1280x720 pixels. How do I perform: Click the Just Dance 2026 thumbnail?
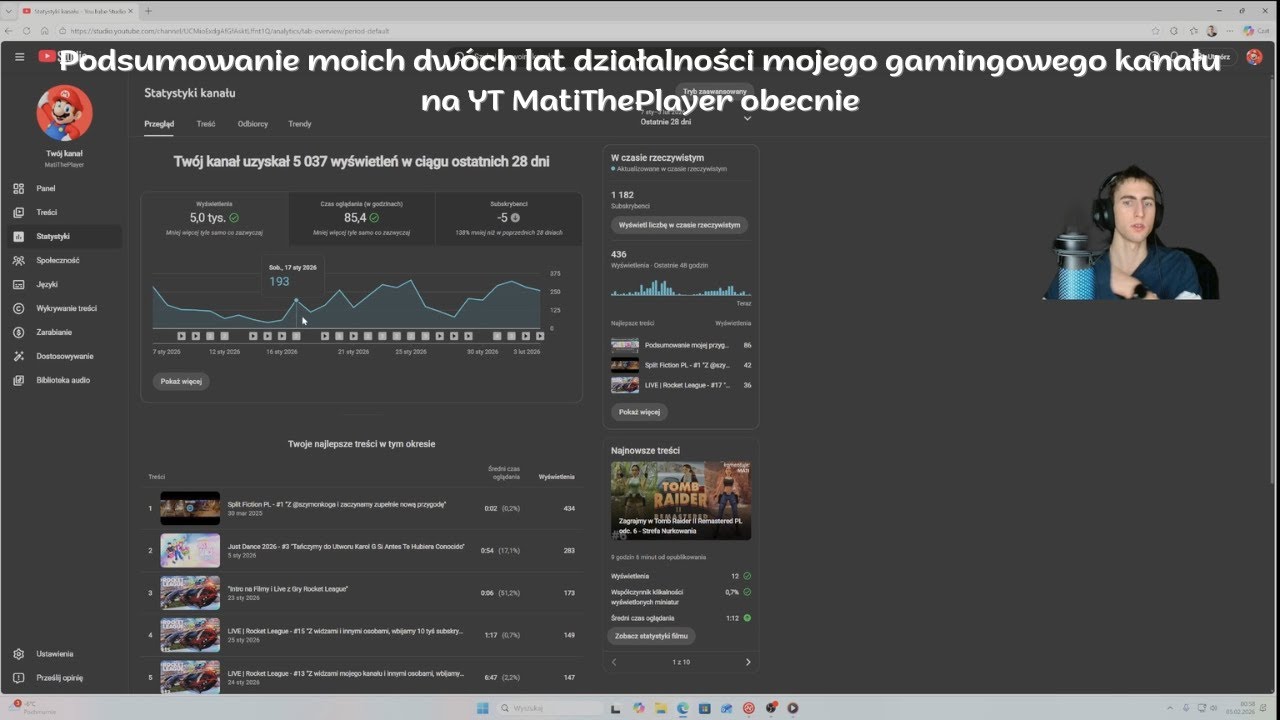[190, 550]
